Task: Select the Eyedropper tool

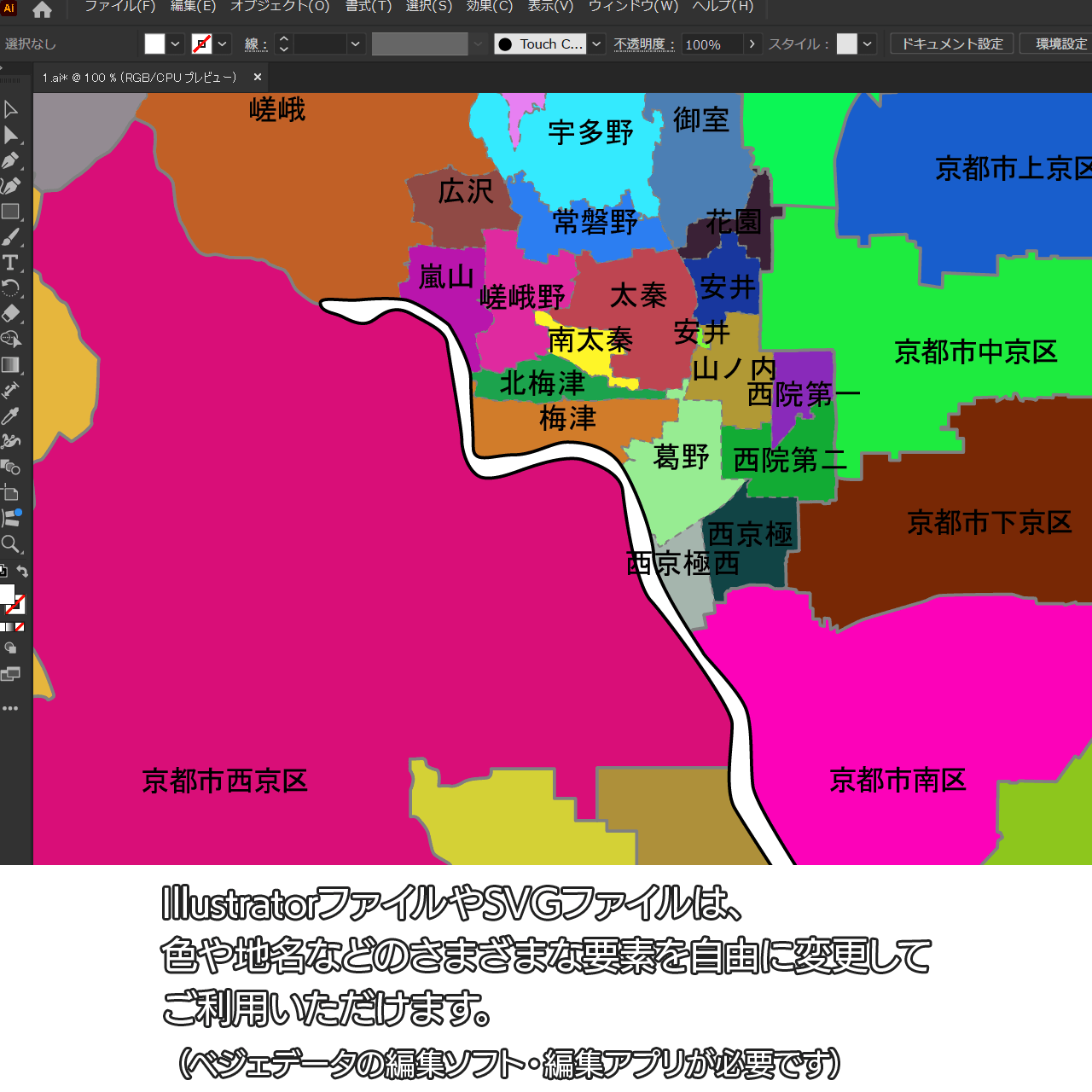Action: [x=10, y=415]
